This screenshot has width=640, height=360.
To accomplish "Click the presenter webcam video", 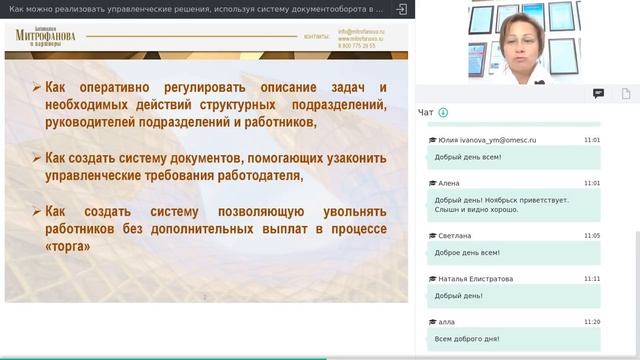I will point(524,42).
